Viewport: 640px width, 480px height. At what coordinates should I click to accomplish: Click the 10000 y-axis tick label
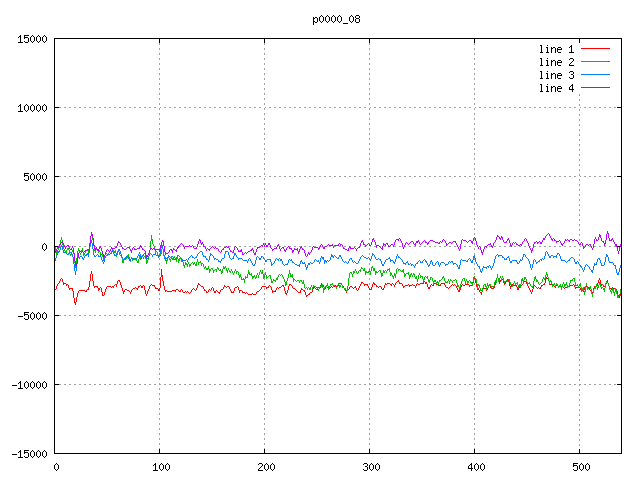[x=32, y=108]
